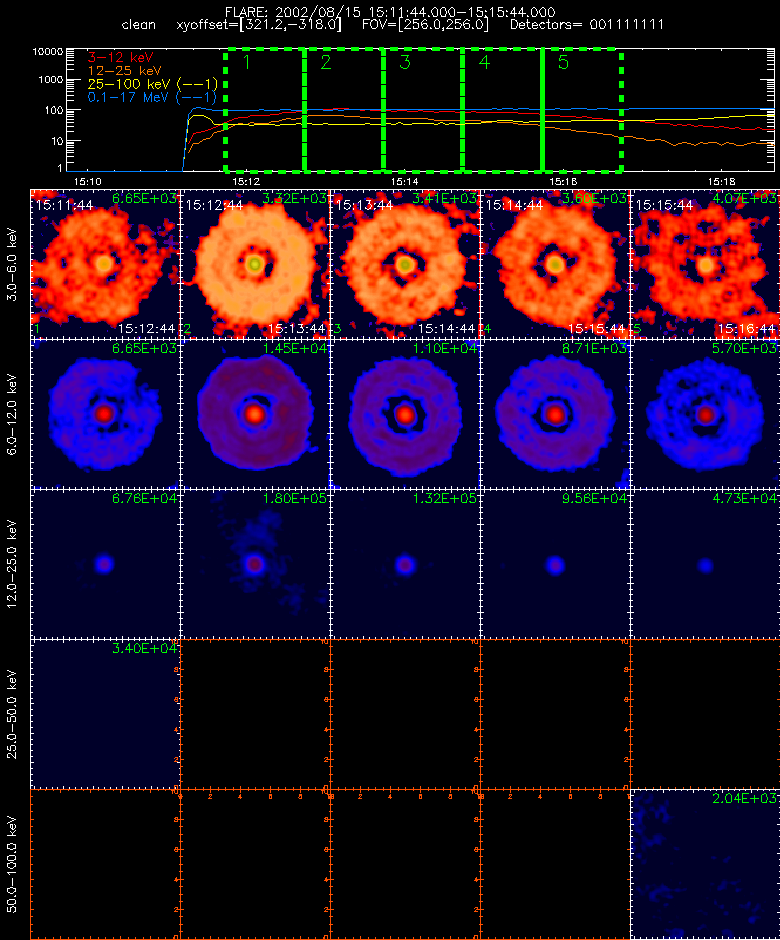Viewport: 780px width, 940px height.
Task: Click the FLARE date and time title
Action: [390, 12]
